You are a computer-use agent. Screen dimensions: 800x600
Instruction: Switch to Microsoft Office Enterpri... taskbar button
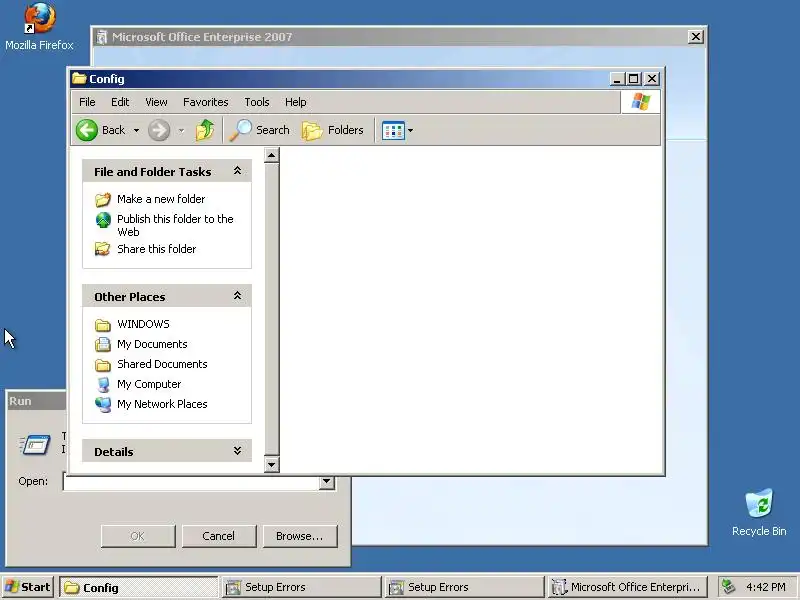coord(628,587)
